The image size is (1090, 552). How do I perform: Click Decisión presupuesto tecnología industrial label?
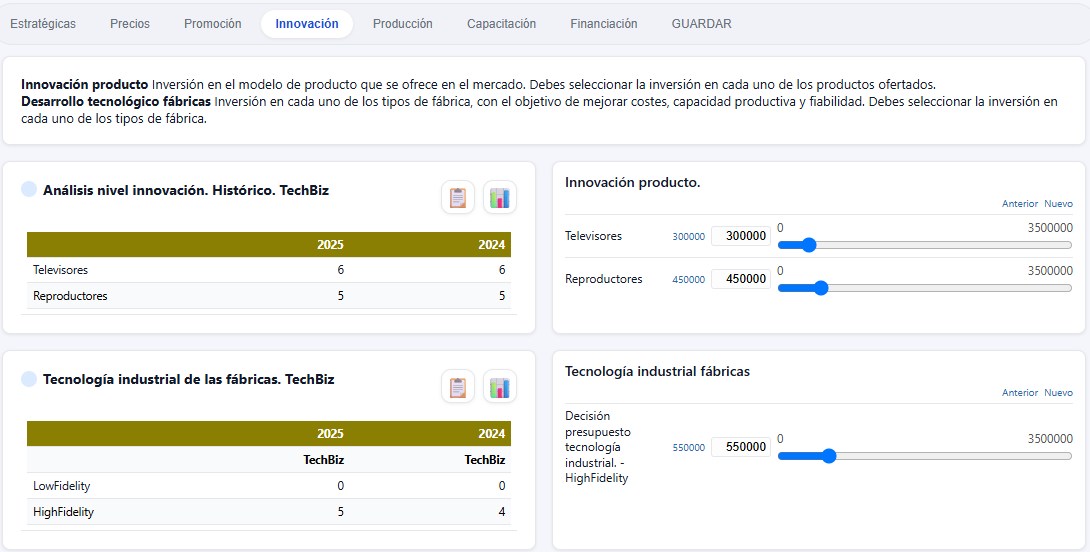click(x=599, y=447)
